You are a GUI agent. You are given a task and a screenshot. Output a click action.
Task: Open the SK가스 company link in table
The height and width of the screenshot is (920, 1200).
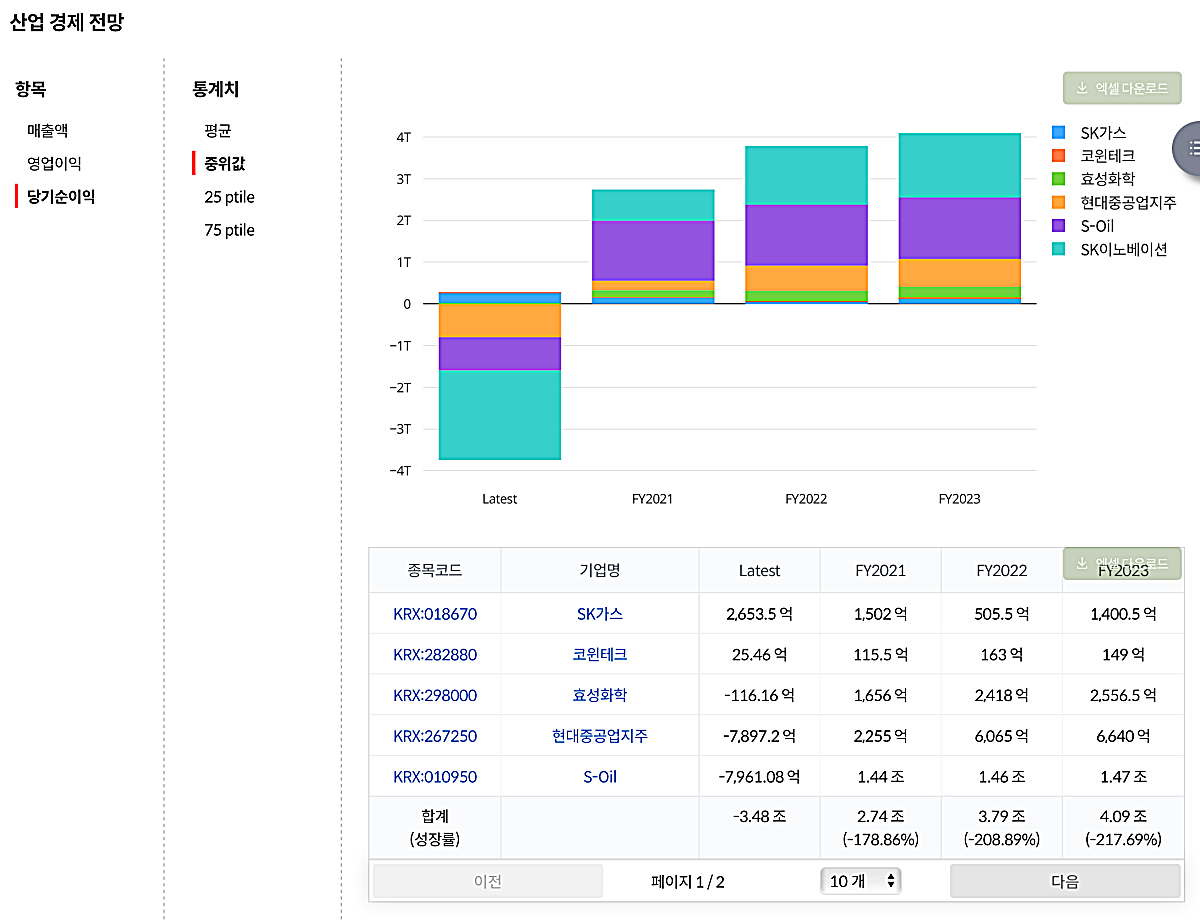click(600, 614)
